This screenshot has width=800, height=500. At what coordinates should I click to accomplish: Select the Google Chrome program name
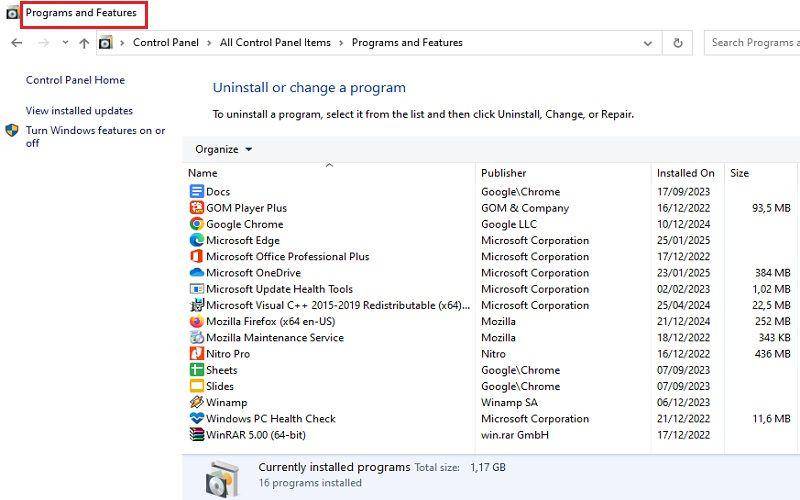click(244, 224)
